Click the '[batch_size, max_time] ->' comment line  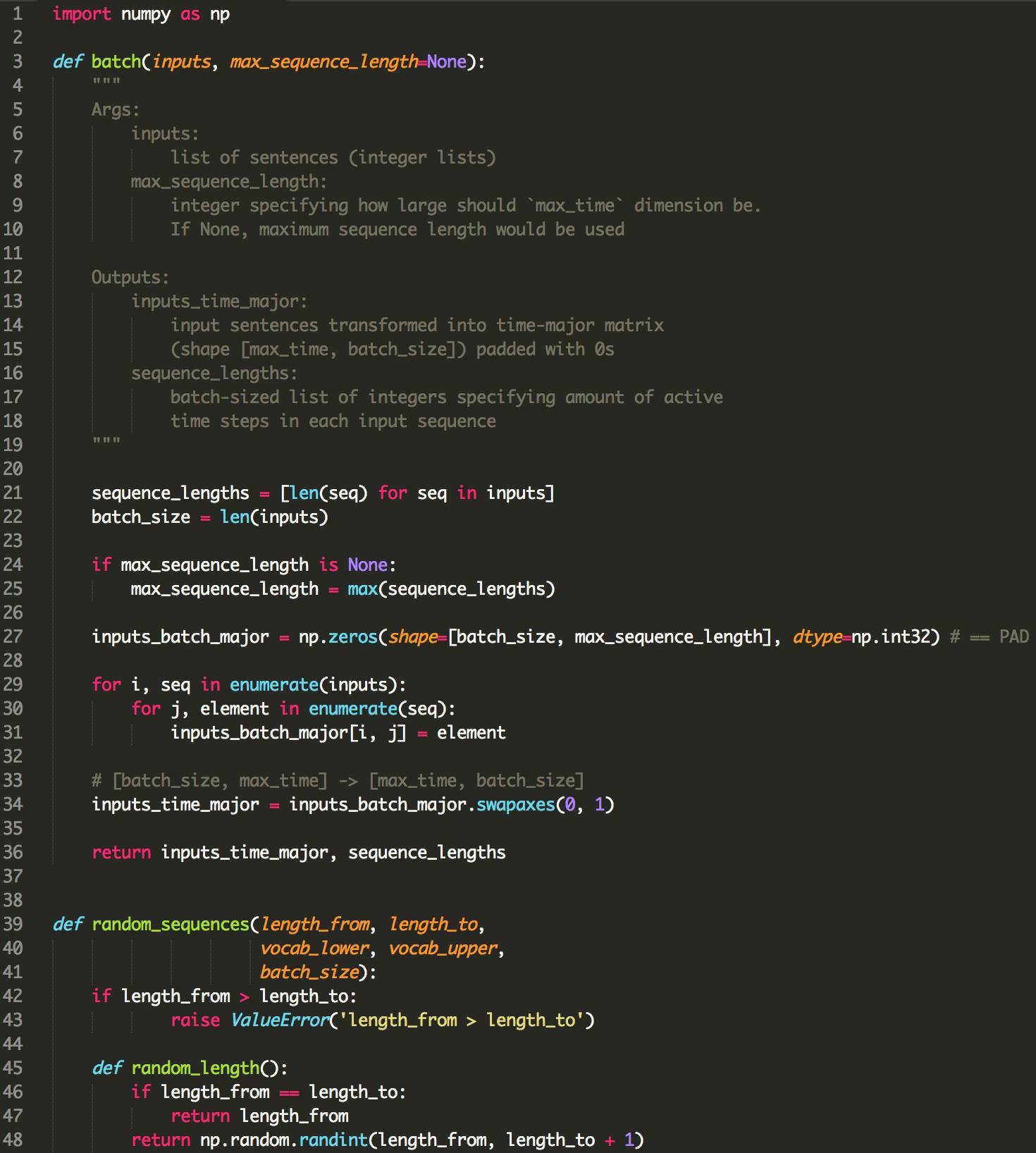[x=338, y=780]
